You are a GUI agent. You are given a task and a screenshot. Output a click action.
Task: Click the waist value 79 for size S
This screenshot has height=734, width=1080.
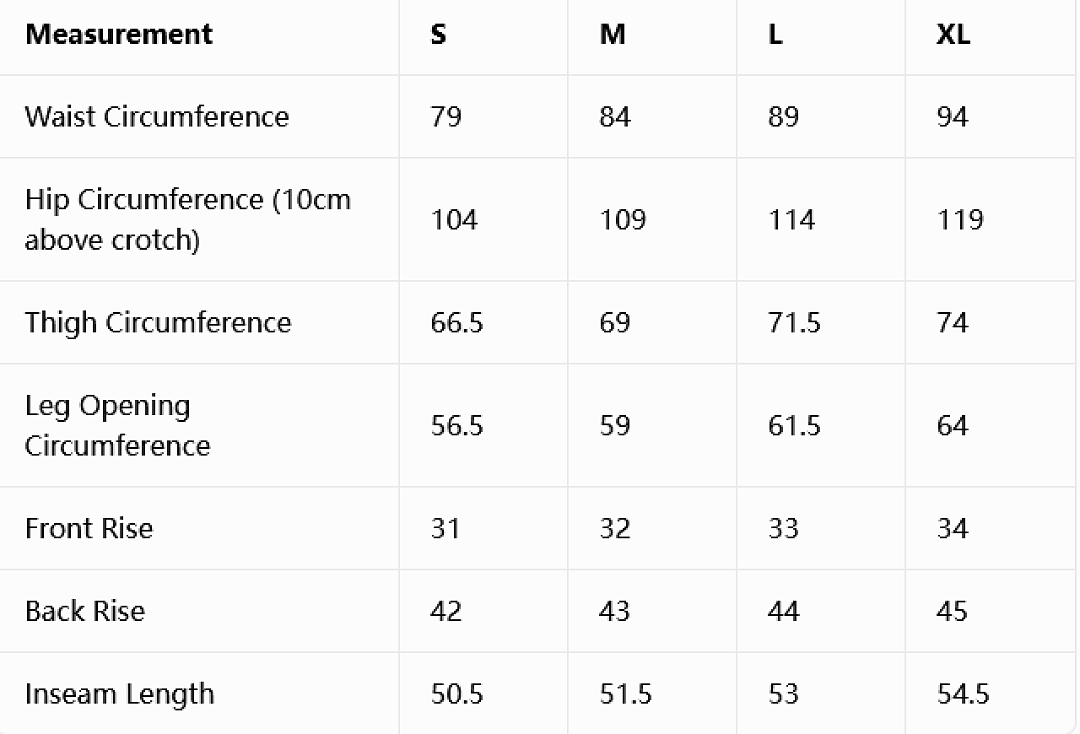446,116
